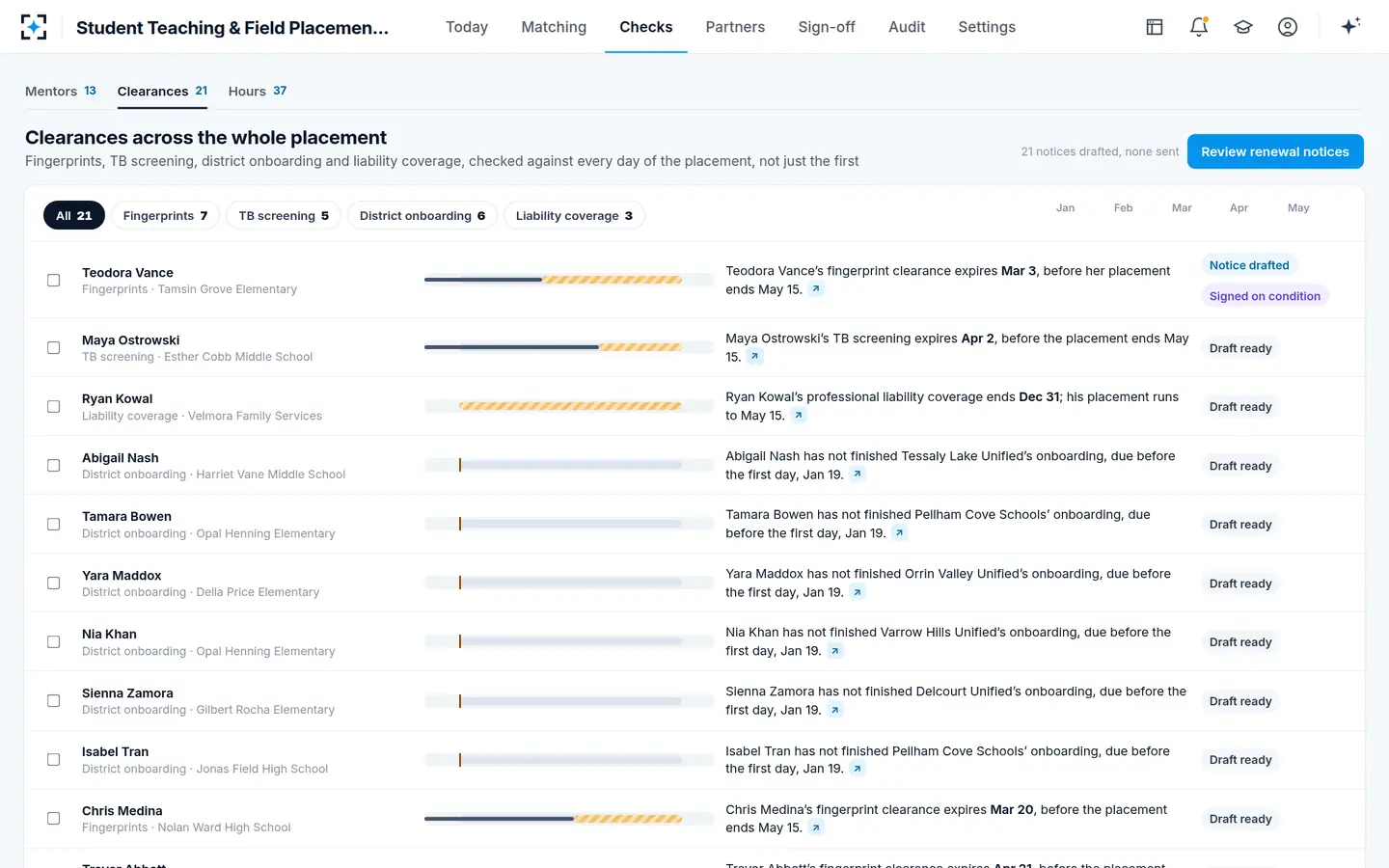Show All 21 clearances filter
The image size is (1389, 868).
pos(74,216)
